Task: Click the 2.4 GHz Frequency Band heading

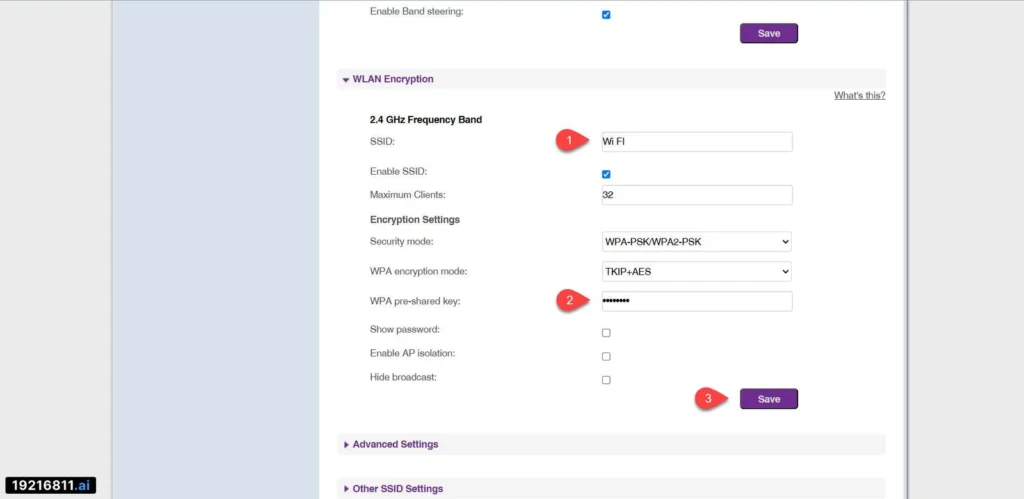Action: [426, 120]
